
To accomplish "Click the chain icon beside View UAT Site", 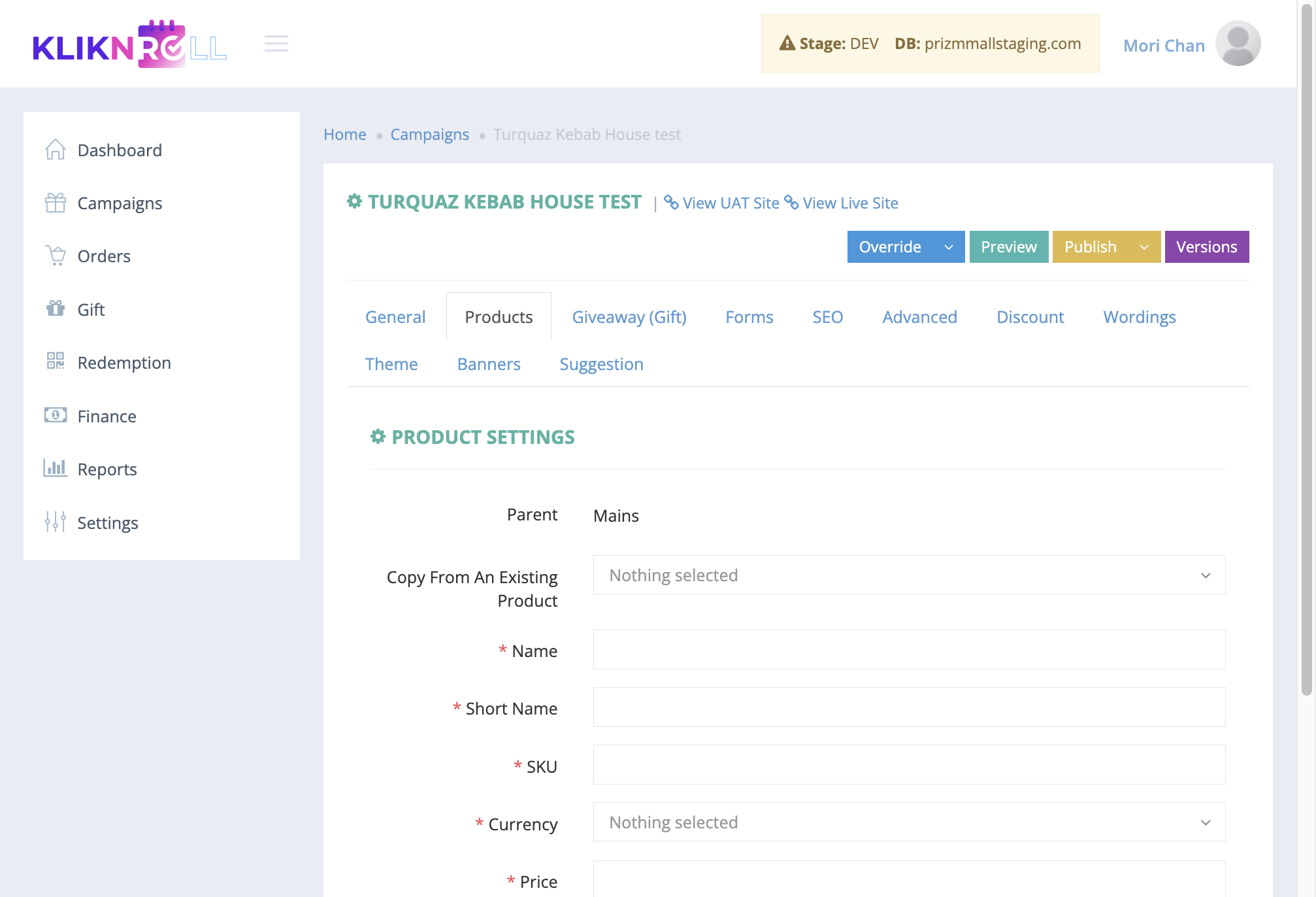I will point(671,203).
